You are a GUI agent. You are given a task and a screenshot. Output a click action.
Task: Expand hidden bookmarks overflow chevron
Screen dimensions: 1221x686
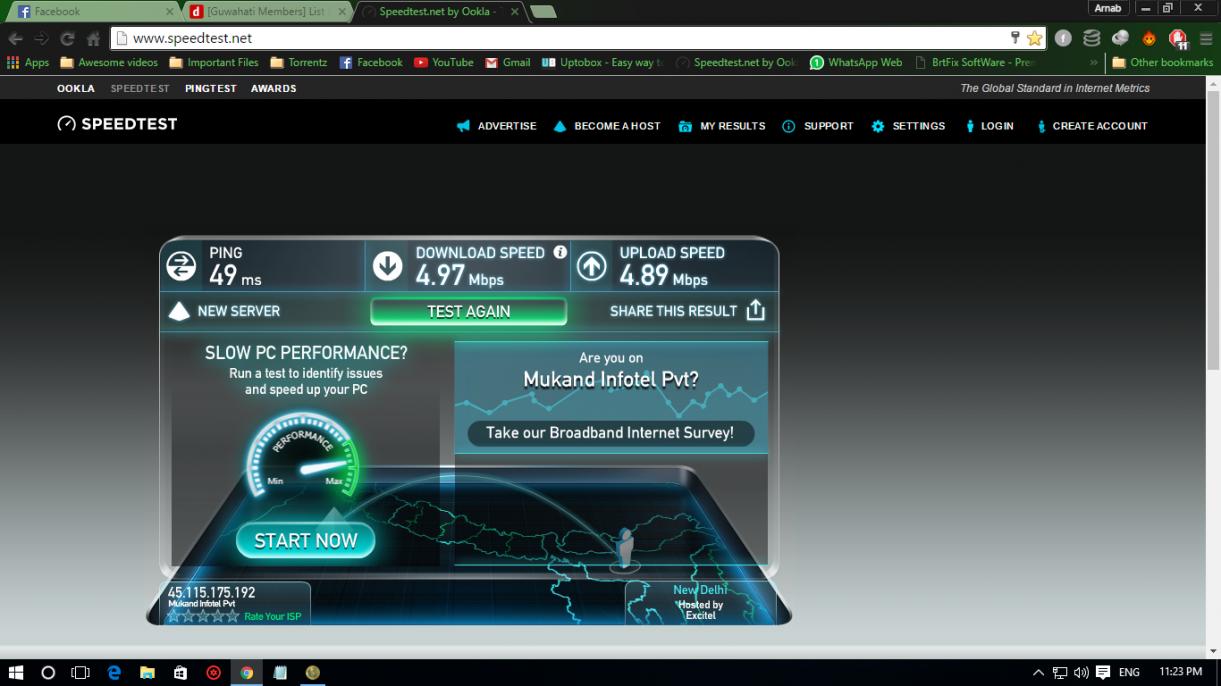(x=1093, y=62)
